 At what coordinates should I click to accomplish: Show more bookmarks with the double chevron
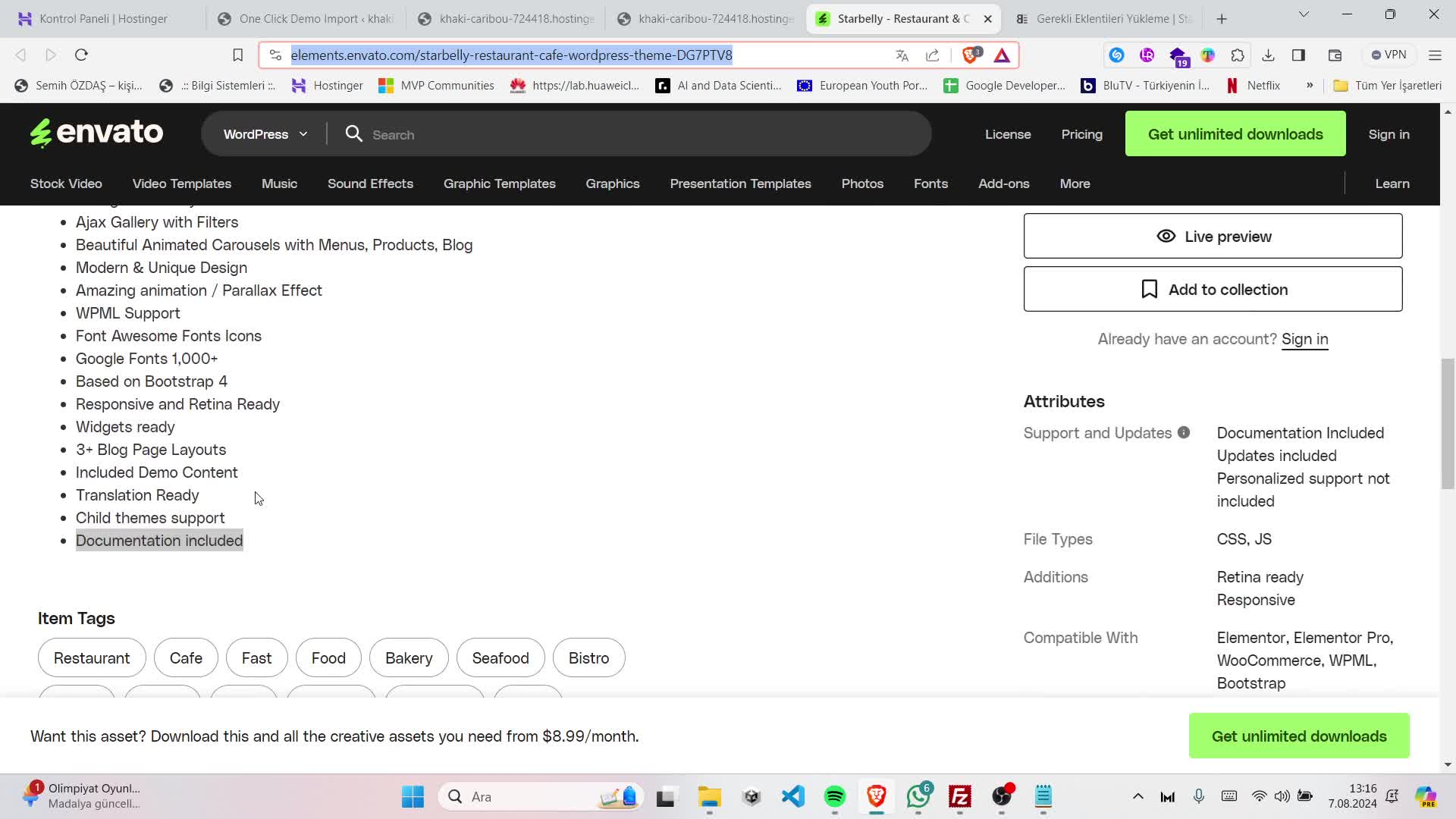tap(1309, 86)
